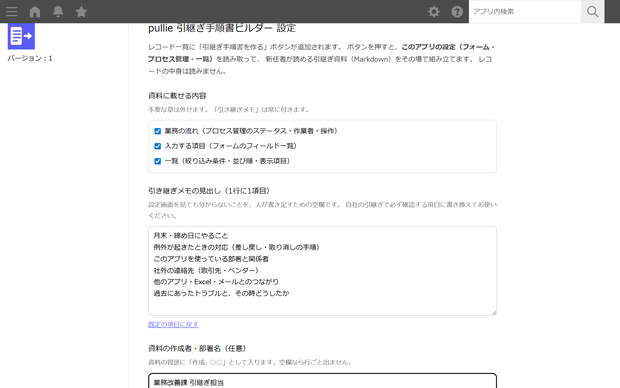
Task: Open favorites star icon
Action: point(81,11)
